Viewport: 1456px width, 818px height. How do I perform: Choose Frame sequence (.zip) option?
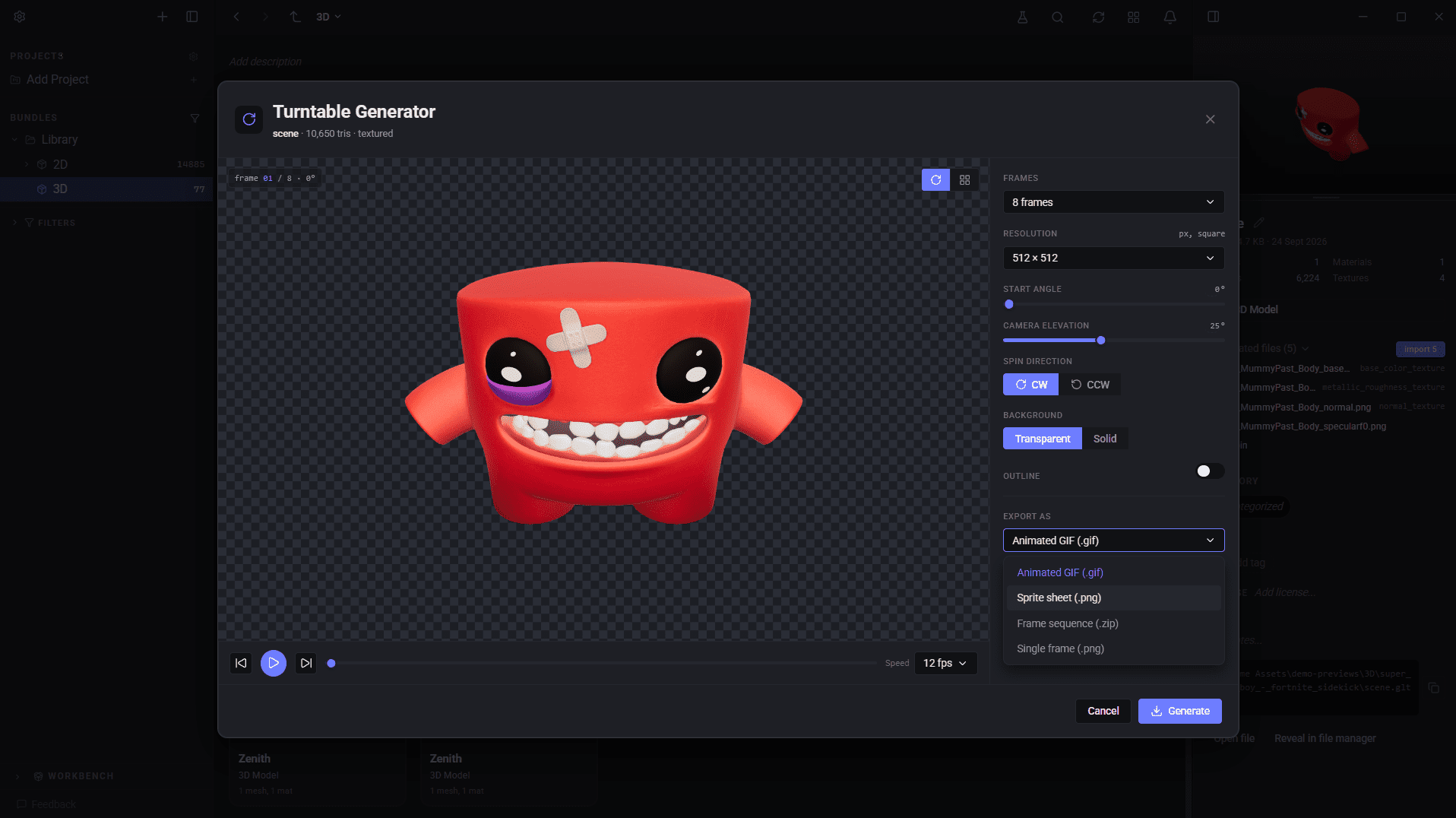(x=1113, y=623)
